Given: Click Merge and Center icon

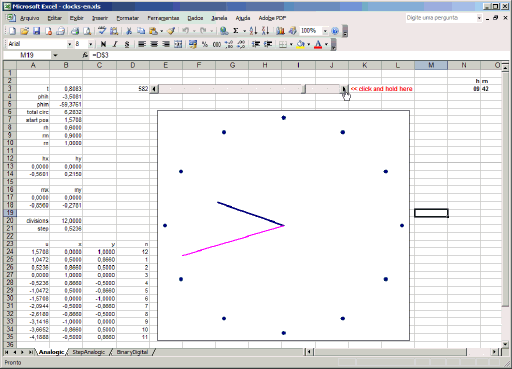Looking at the screenshot, I should click(178, 44).
